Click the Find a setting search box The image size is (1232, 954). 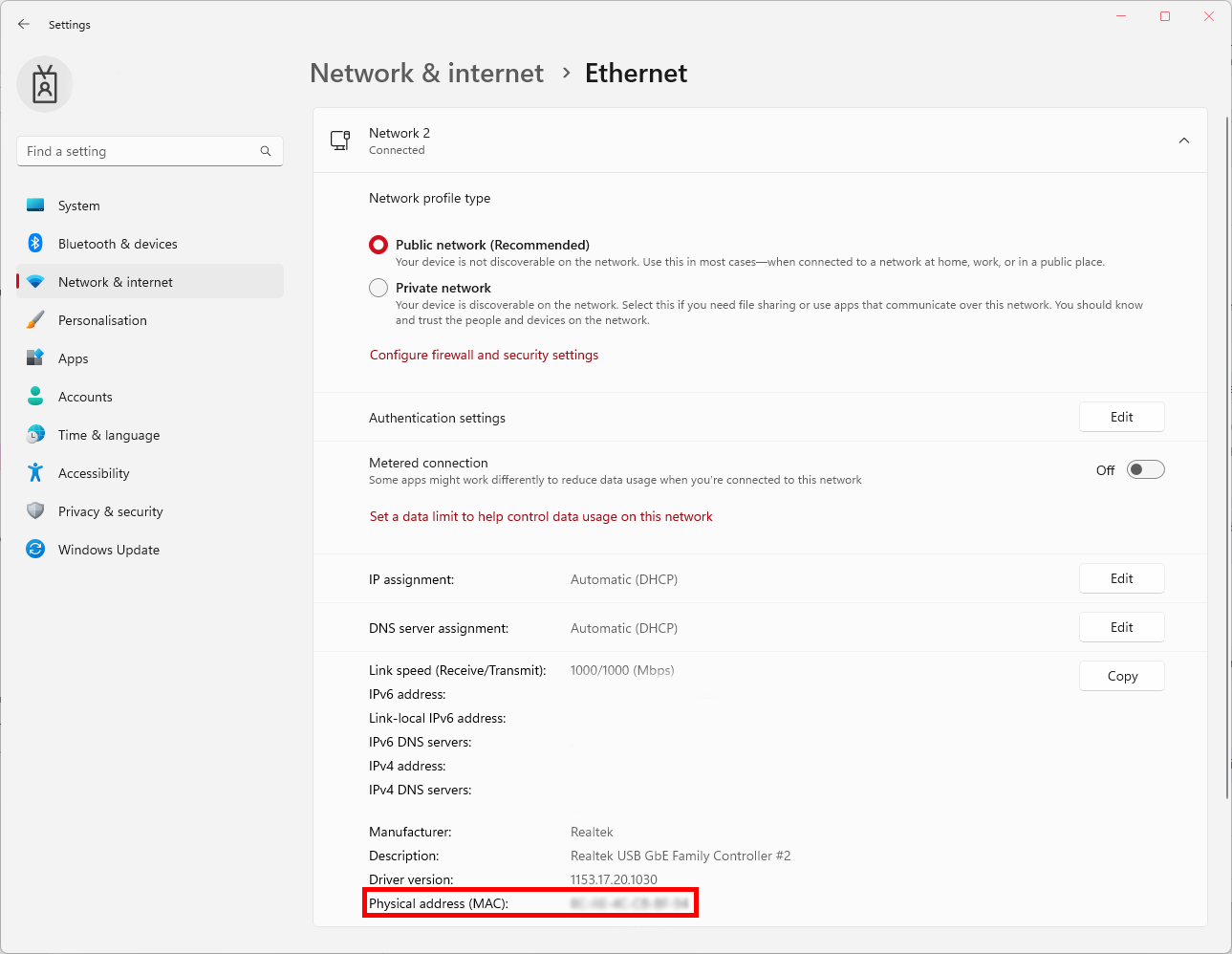tap(139, 151)
